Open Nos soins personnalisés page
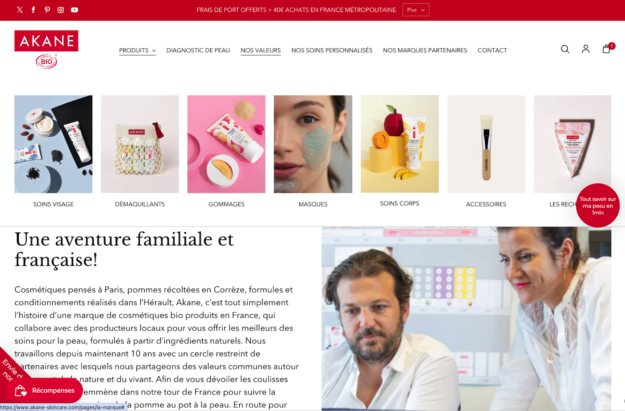Image resolution: width=625 pixels, height=411 pixels. click(x=332, y=50)
